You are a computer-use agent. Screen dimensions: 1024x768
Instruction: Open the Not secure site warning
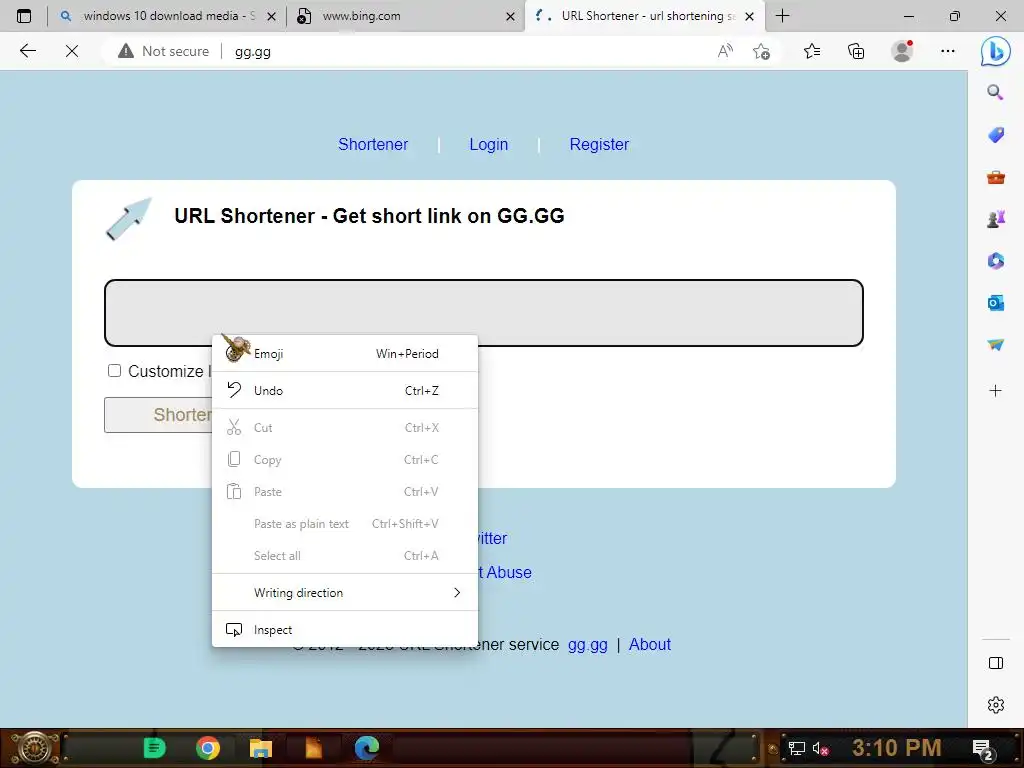163,51
